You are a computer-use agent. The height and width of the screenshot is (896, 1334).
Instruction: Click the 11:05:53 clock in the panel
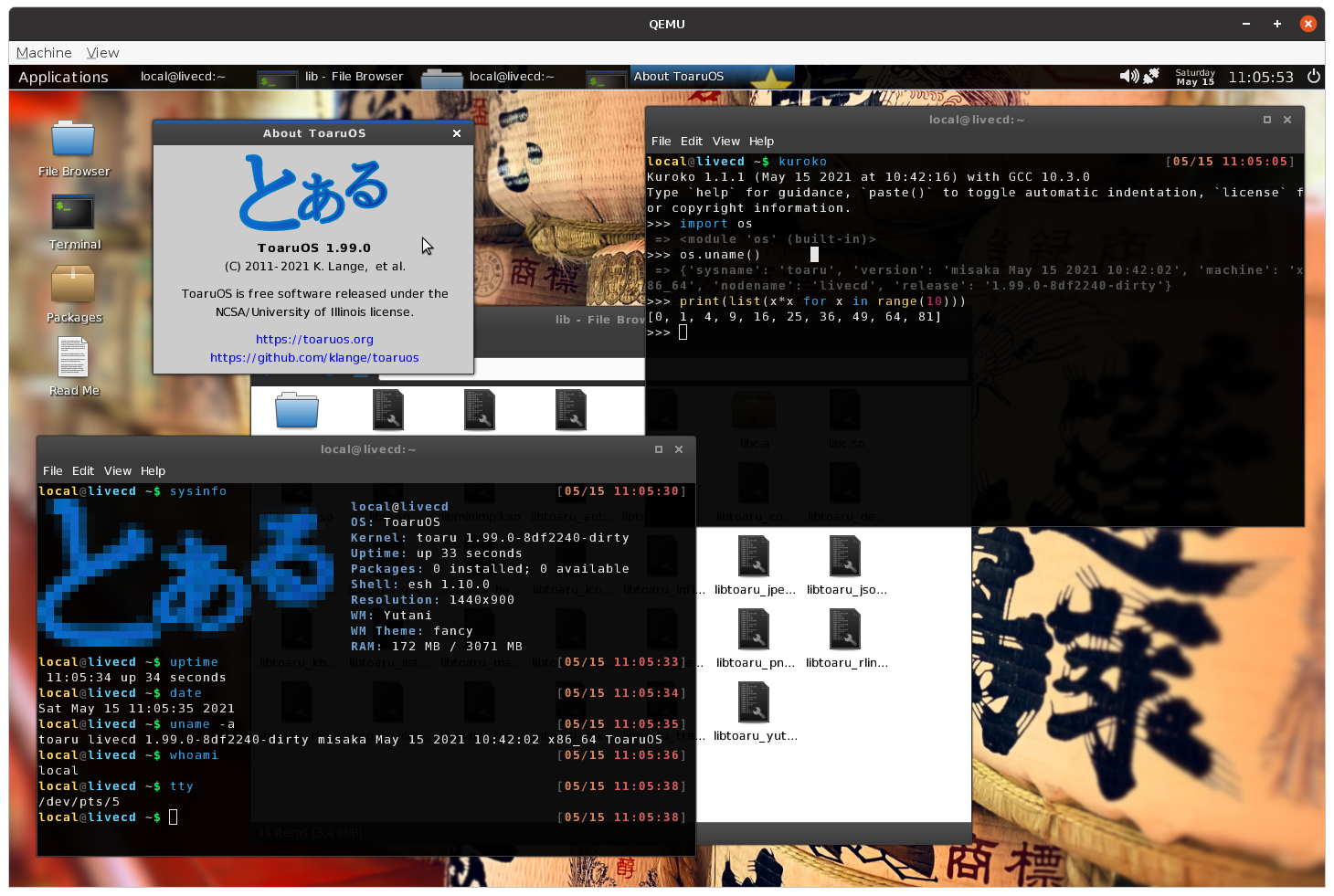click(1261, 78)
